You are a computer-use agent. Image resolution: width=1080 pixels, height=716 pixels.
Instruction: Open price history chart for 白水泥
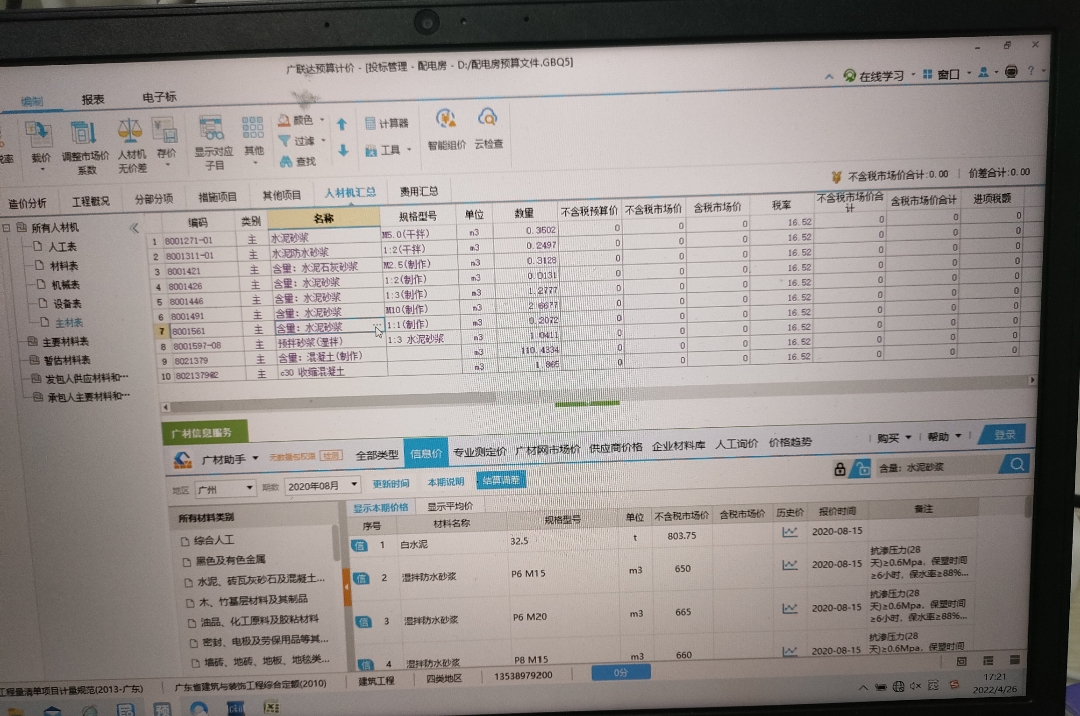pos(789,531)
